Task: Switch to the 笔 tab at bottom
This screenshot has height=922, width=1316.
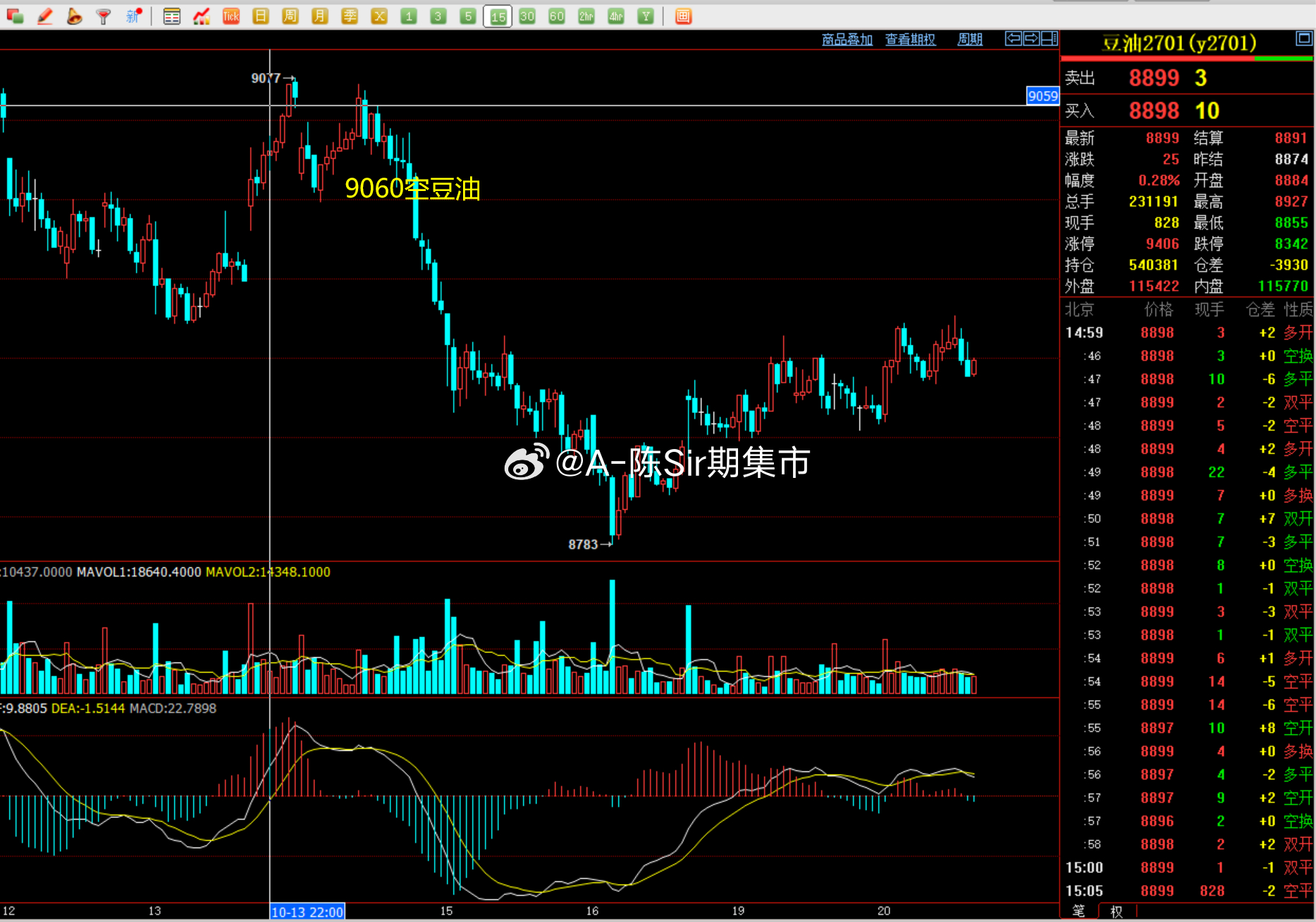Action: (x=1079, y=911)
